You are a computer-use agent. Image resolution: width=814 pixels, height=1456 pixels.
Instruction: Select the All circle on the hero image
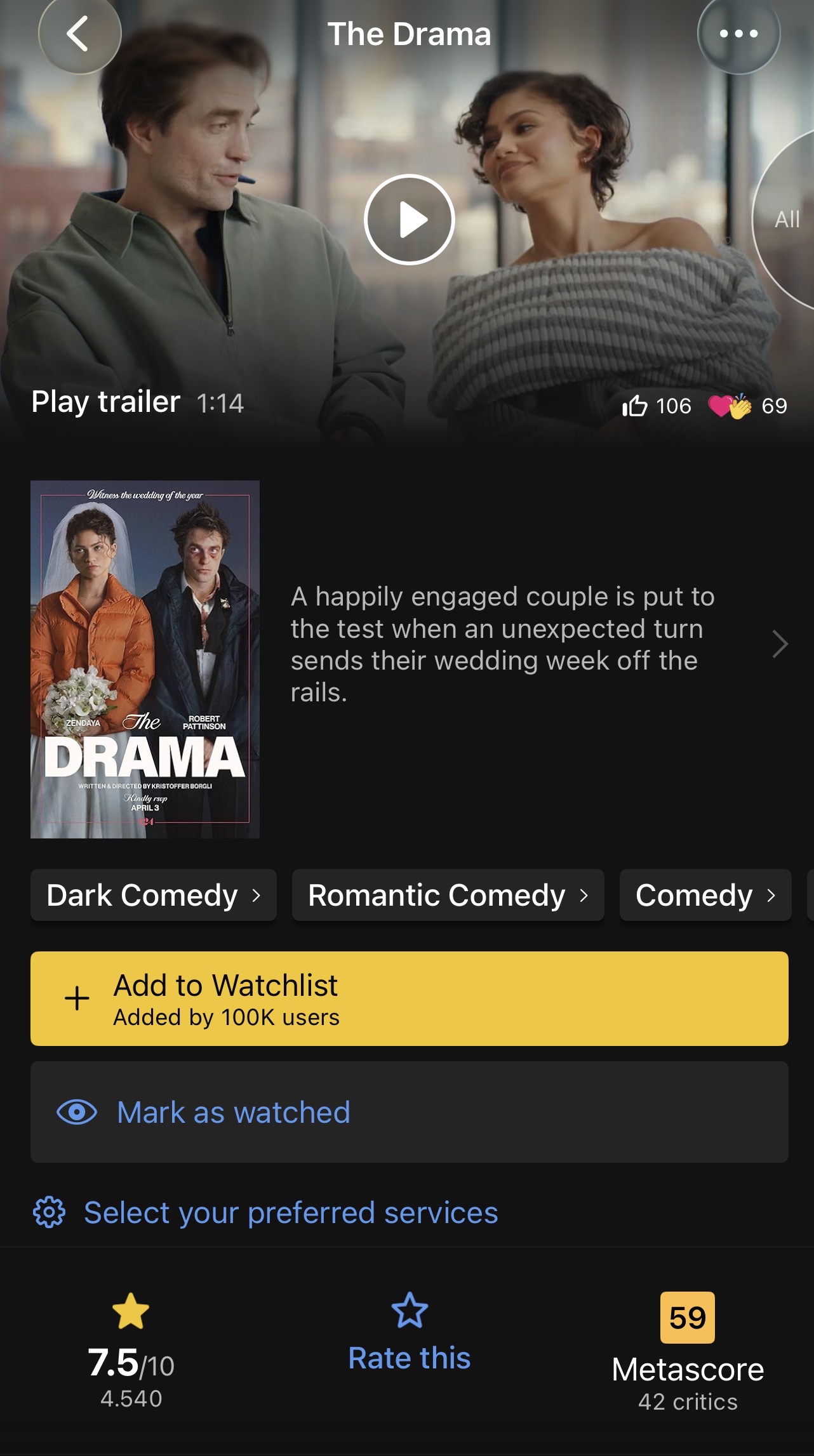click(785, 219)
